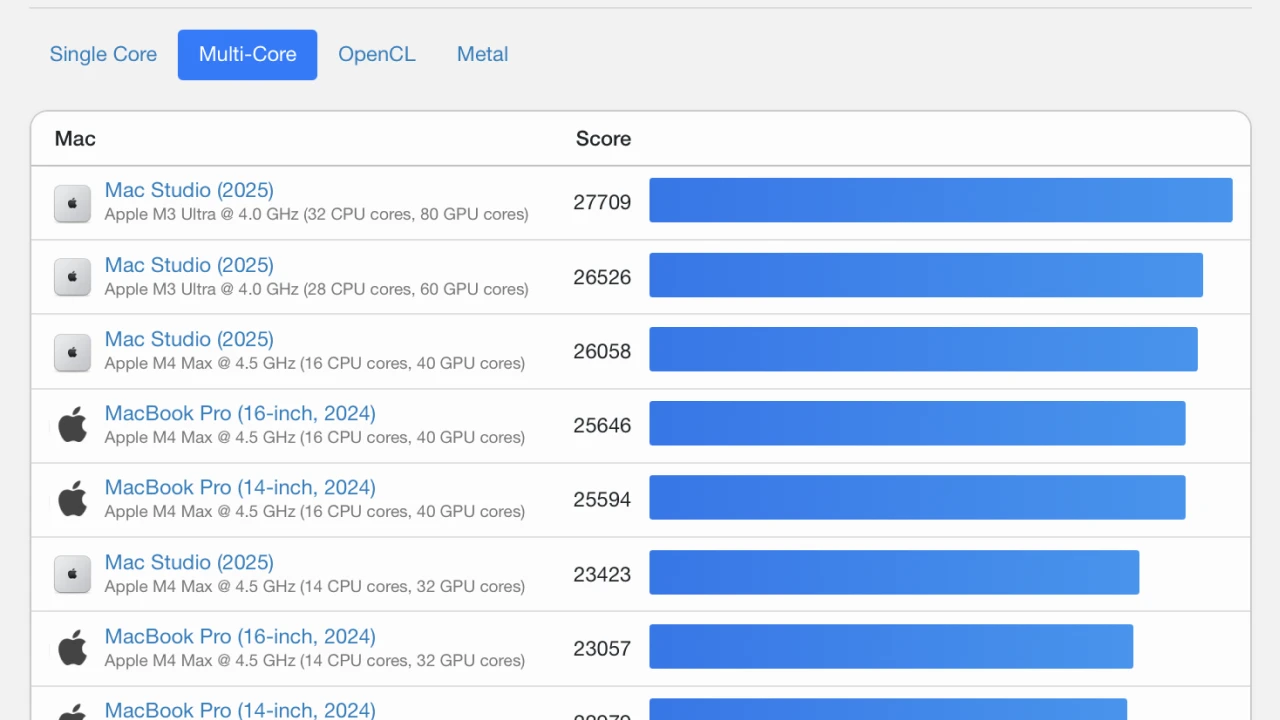Open Mac Studio (2025) link scoring 26526
The height and width of the screenshot is (720, 1280).
point(189,265)
